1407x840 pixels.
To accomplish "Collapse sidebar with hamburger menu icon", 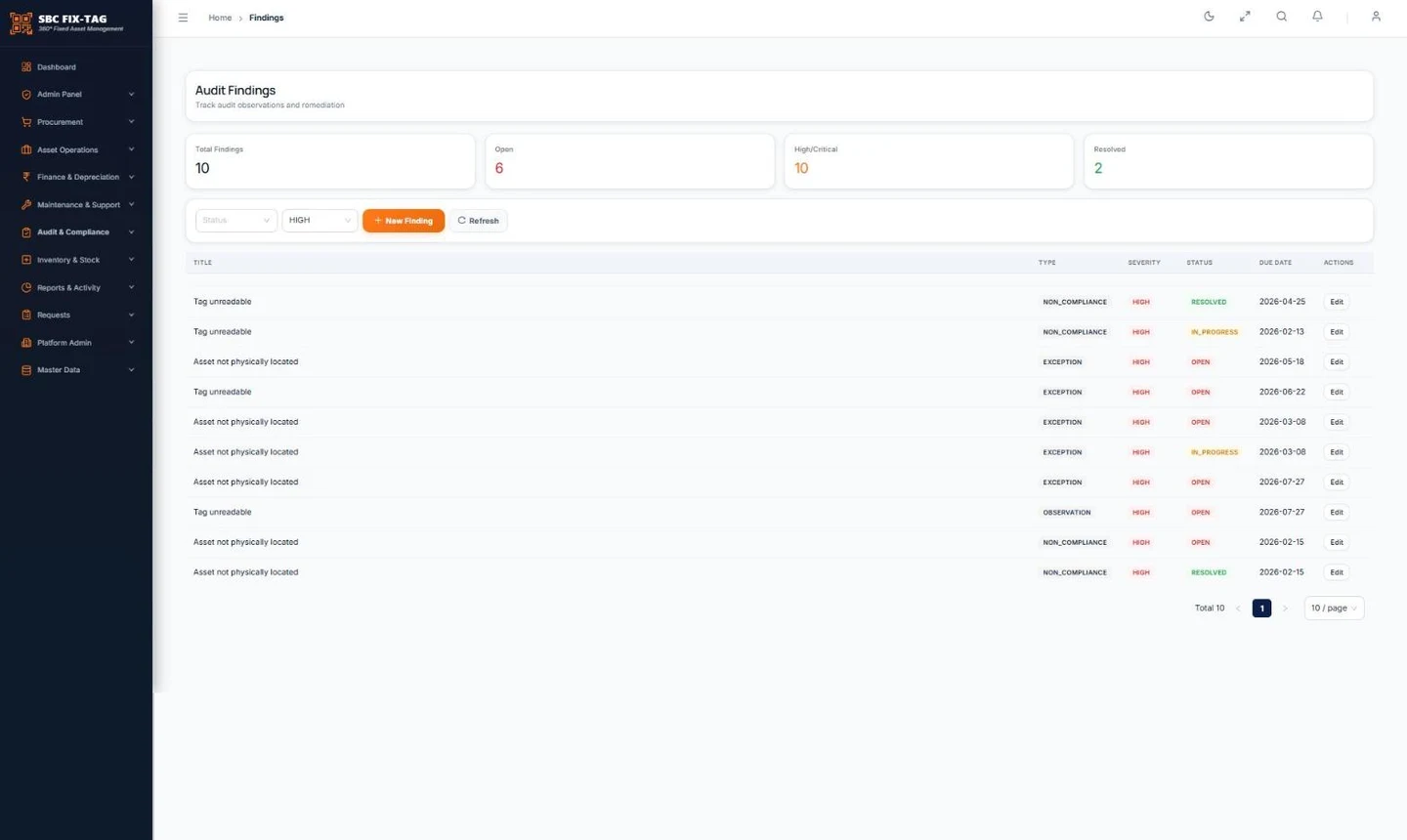I will coord(183,18).
